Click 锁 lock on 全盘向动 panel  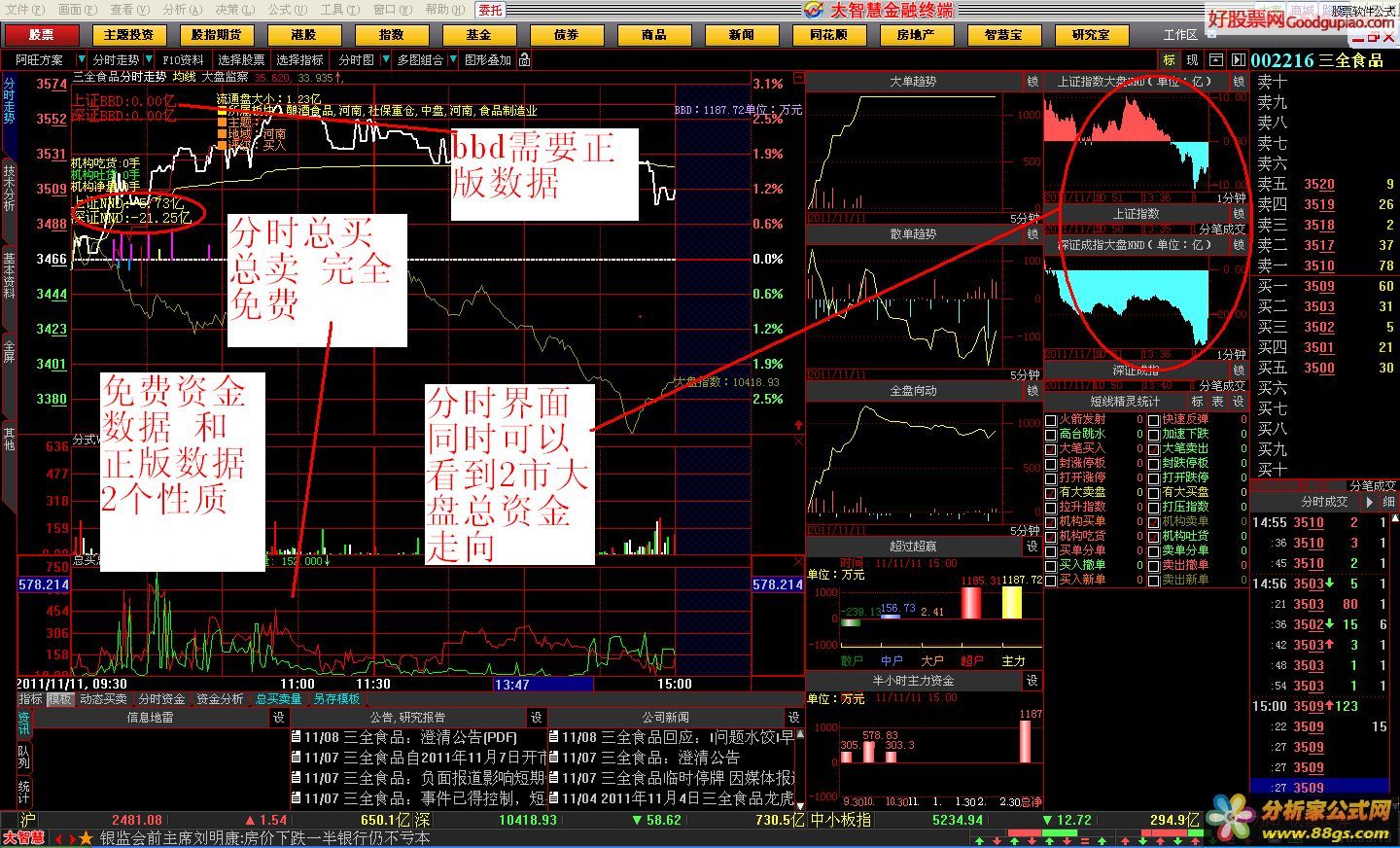pyautogui.click(x=1032, y=391)
